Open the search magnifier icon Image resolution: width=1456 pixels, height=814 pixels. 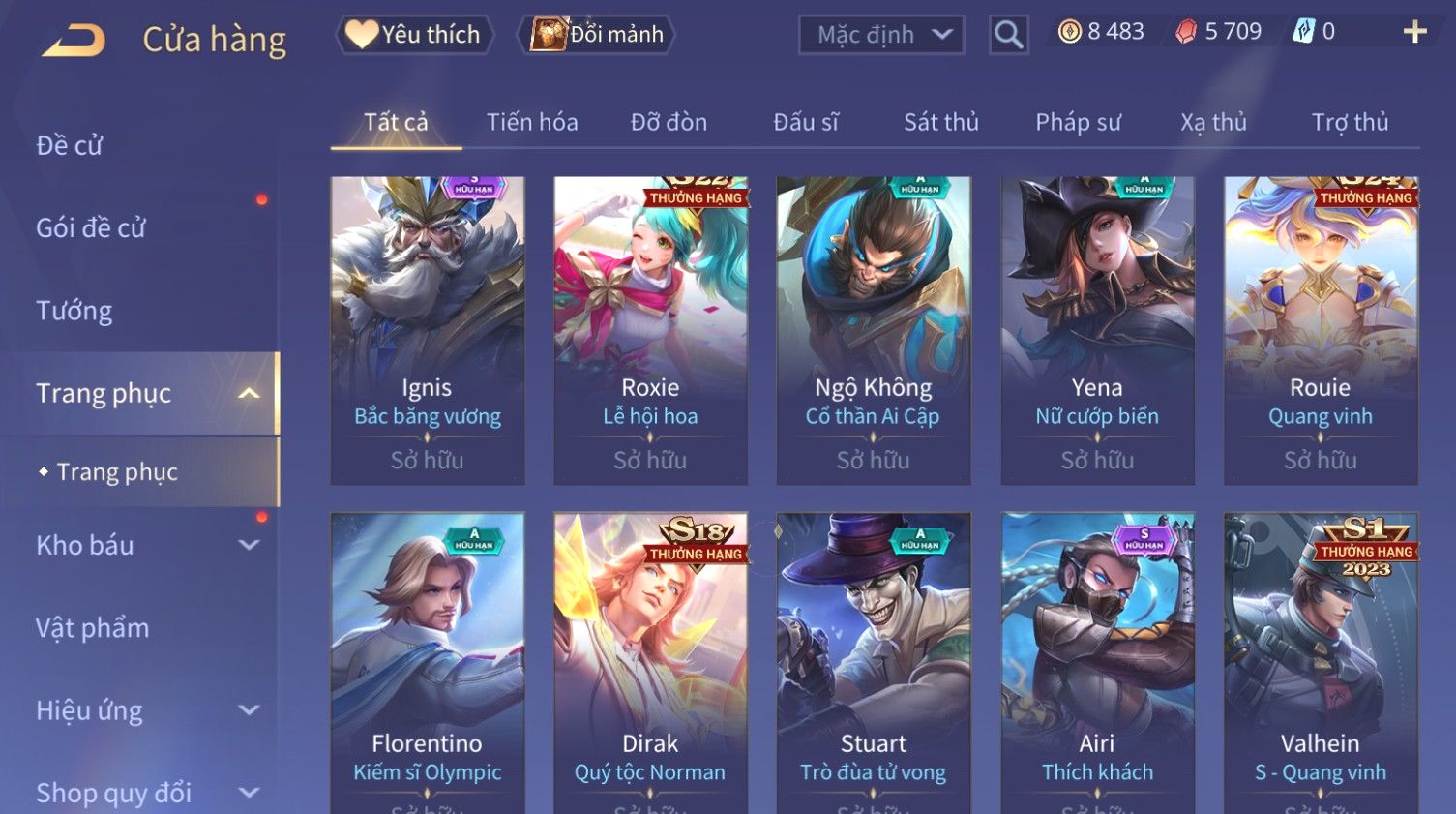point(1008,35)
